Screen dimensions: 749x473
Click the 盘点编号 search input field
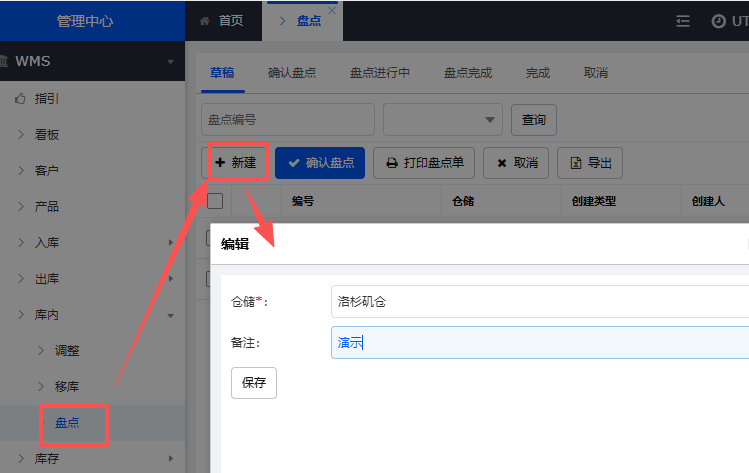pyautogui.click(x=287, y=119)
